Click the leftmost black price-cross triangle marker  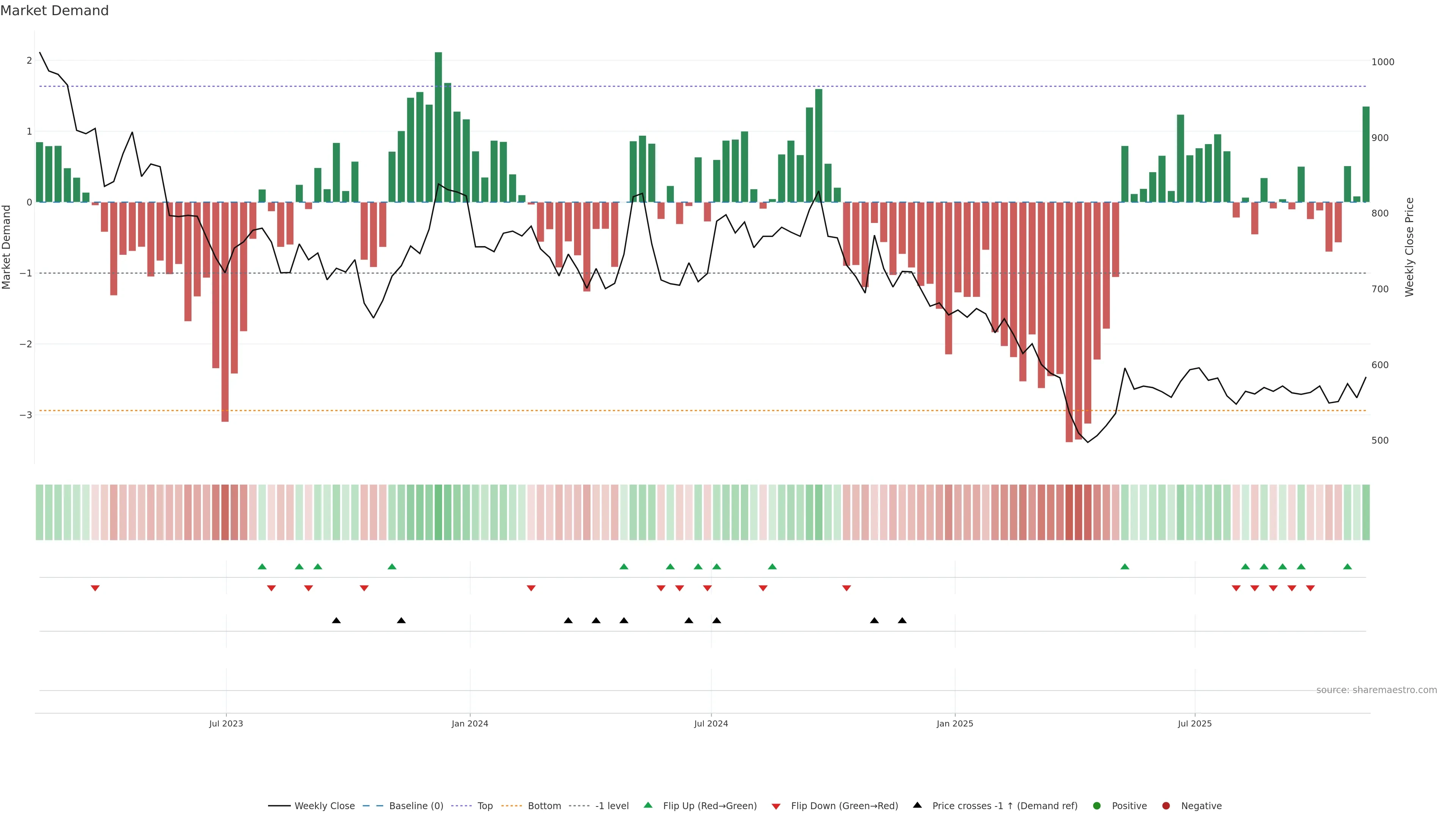[336, 621]
